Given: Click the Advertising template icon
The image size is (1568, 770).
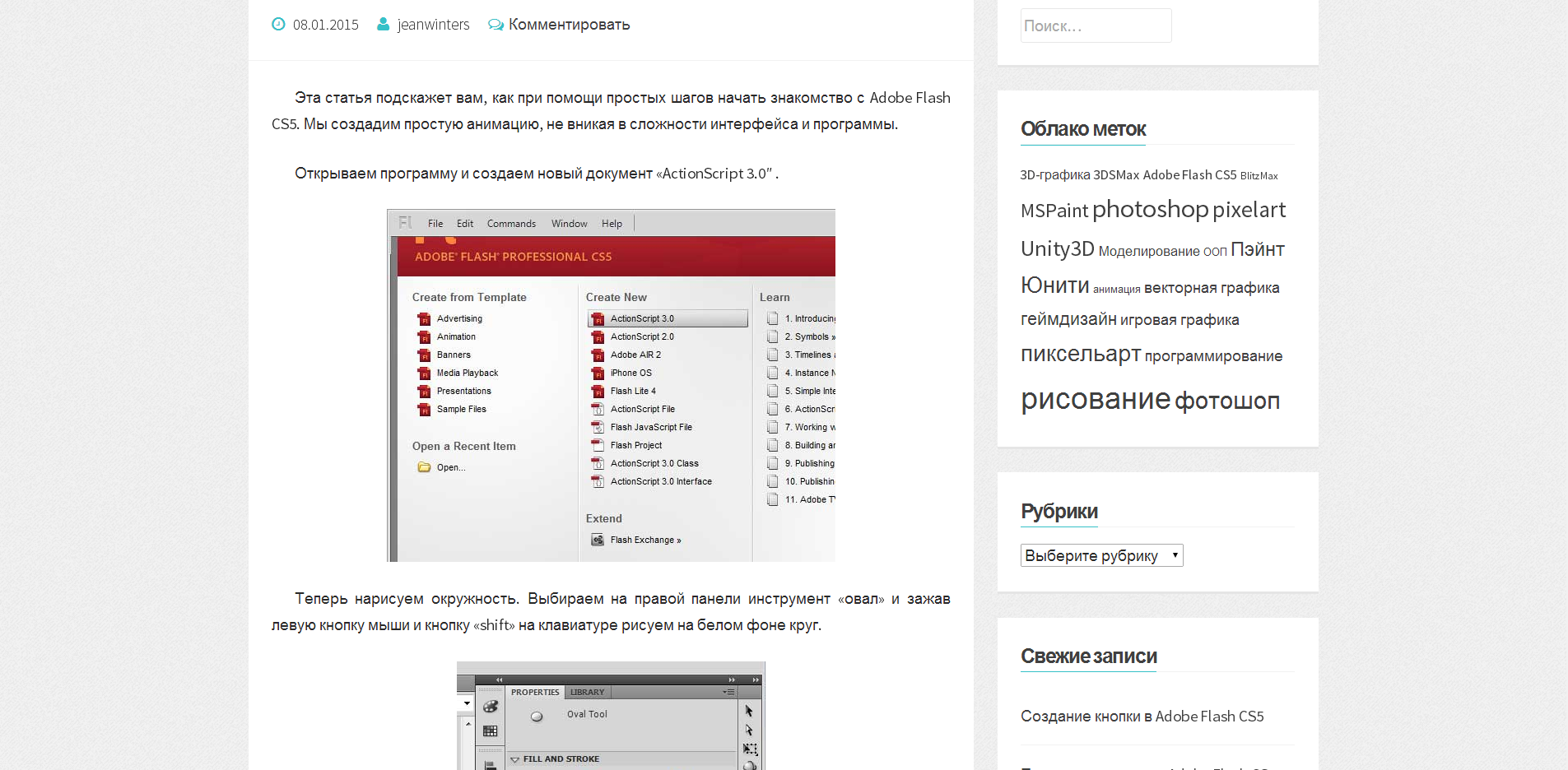Looking at the screenshot, I should pyautogui.click(x=424, y=318).
